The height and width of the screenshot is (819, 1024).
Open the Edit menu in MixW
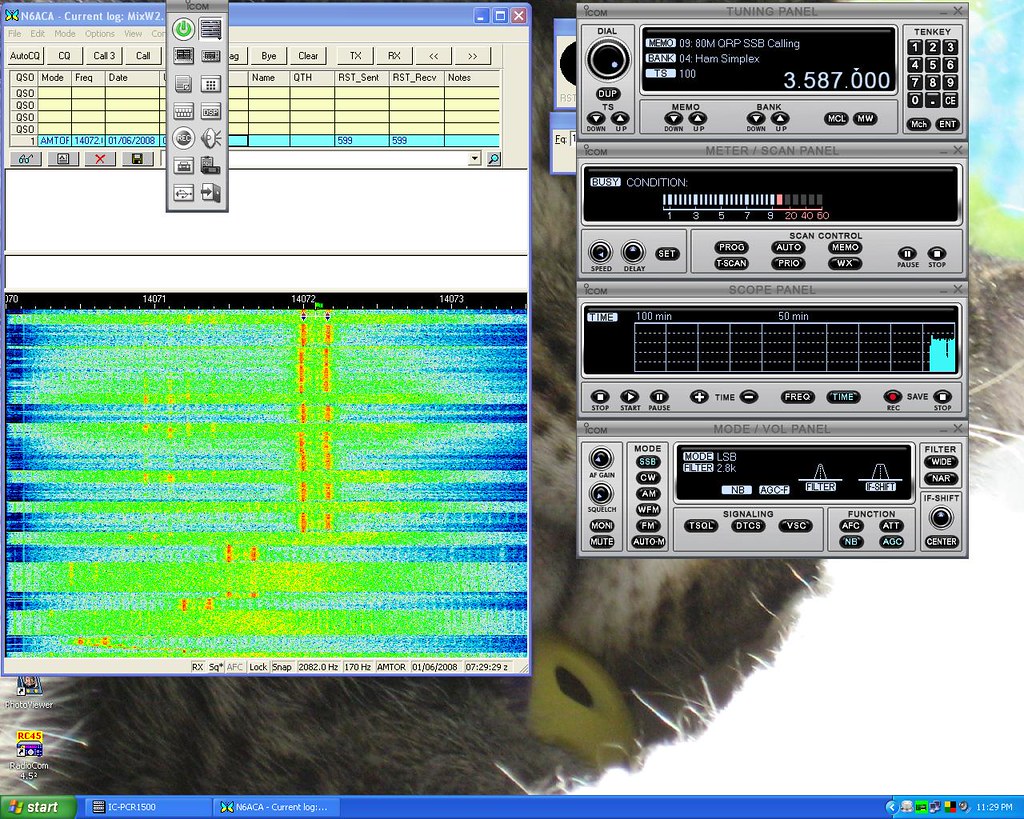(38, 33)
